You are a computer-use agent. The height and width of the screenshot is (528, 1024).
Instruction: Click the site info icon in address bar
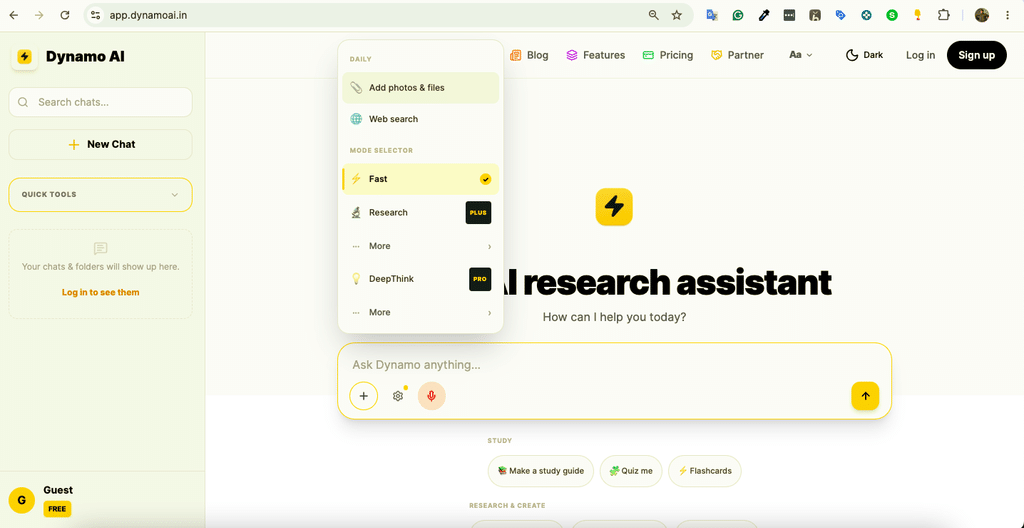(x=95, y=15)
